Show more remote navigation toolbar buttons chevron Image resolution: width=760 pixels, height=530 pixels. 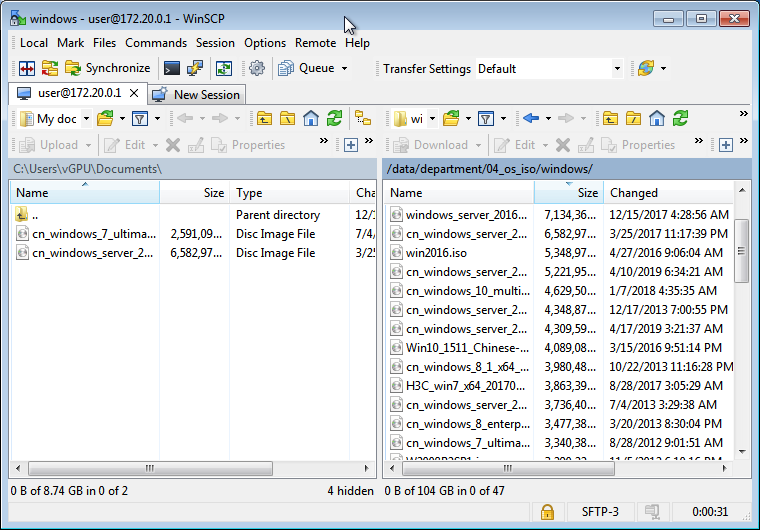click(744, 114)
